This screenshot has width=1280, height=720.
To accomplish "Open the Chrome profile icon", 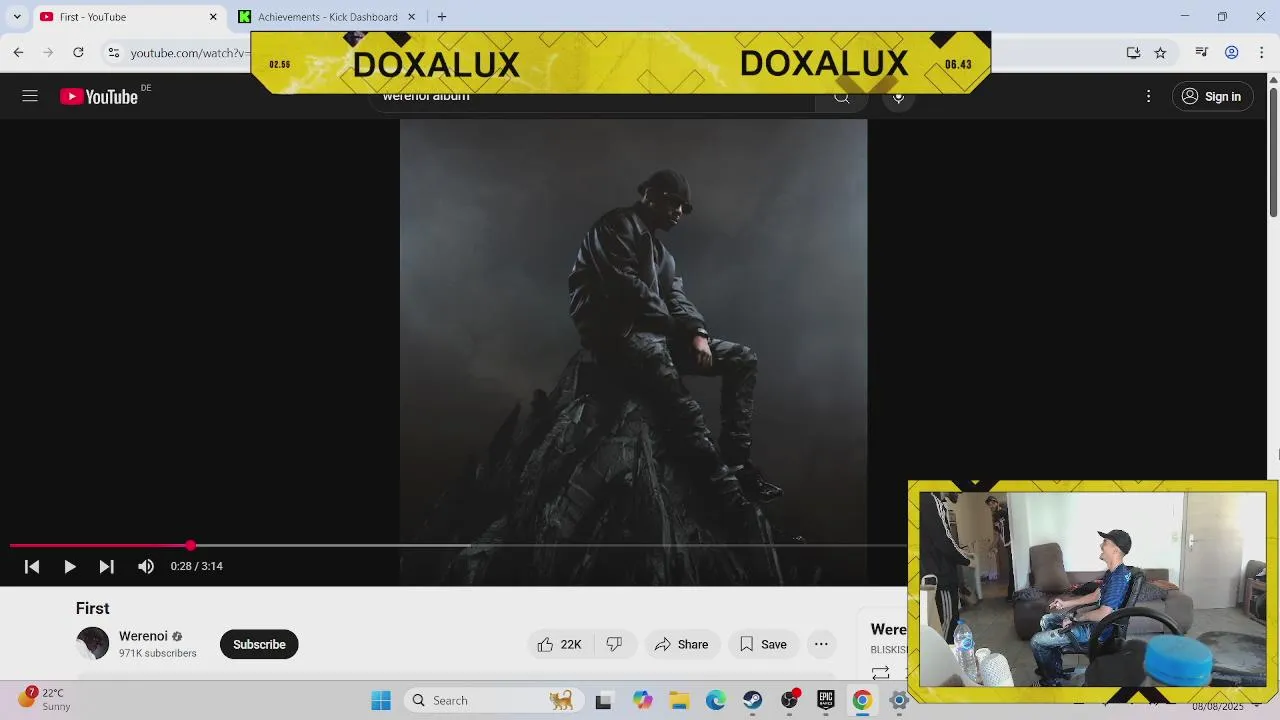I will click(x=1232, y=52).
